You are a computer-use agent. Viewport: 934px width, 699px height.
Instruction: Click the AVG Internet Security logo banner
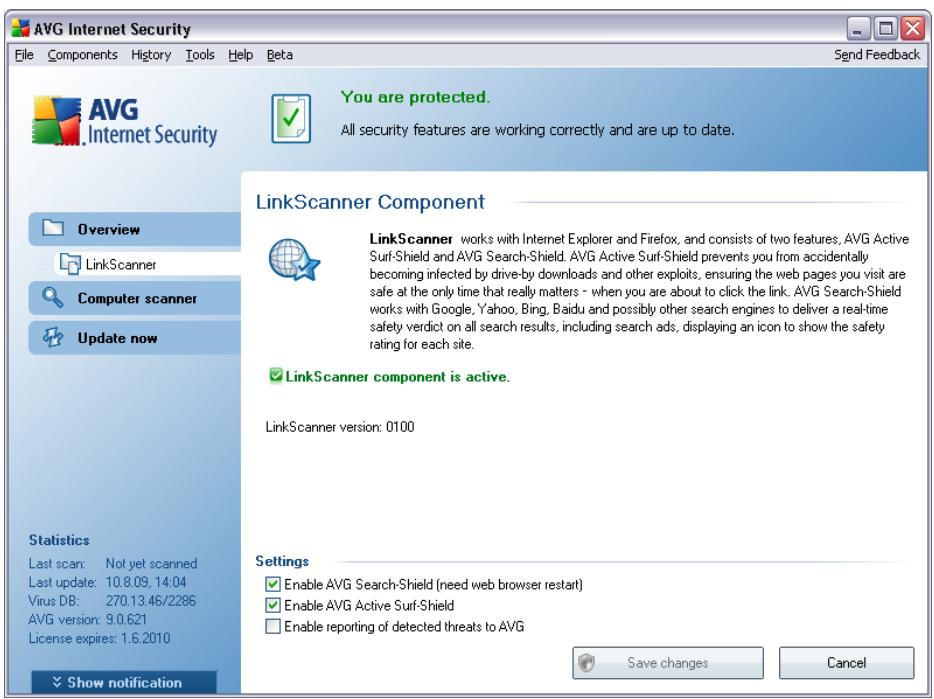[x=124, y=122]
